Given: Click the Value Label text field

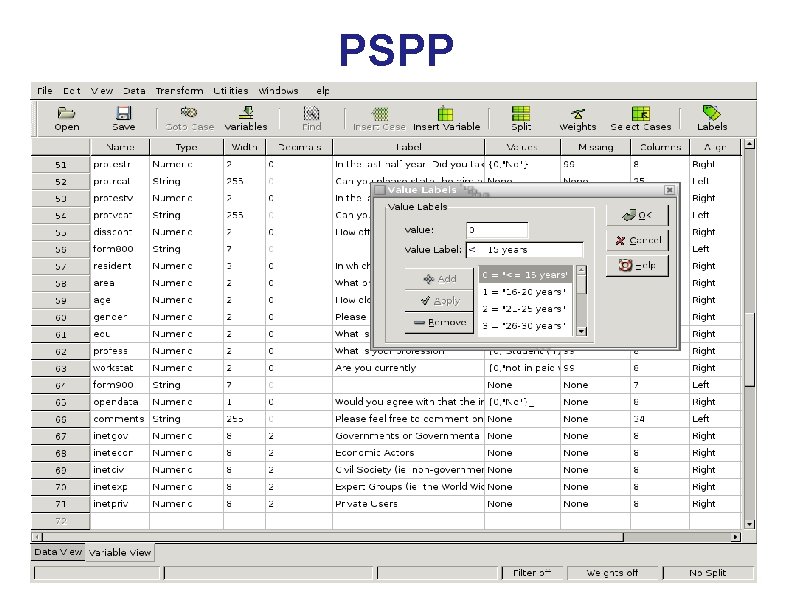Looking at the screenshot, I should tap(524, 250).
